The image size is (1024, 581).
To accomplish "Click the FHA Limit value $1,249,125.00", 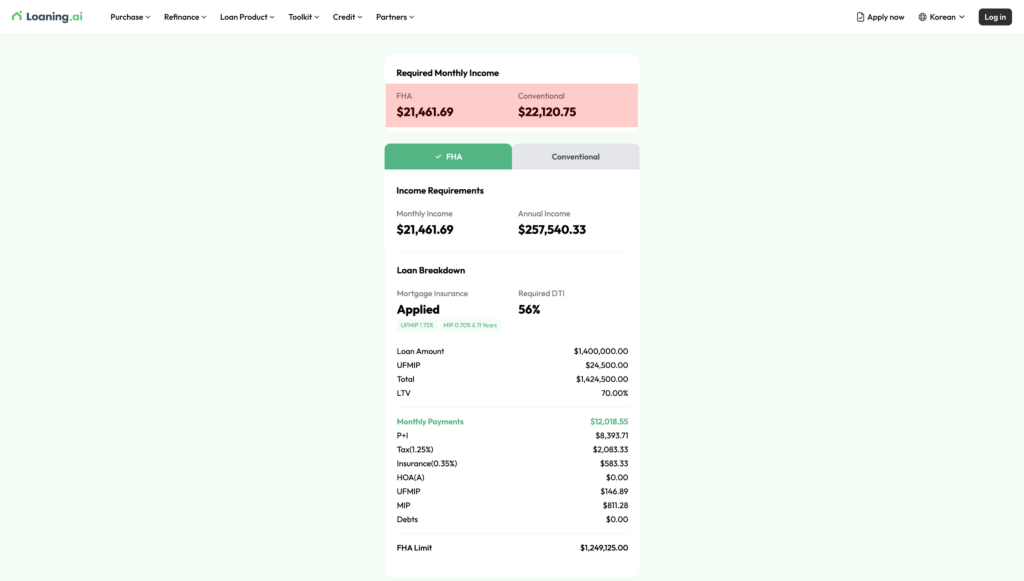I will pos(603,548).
